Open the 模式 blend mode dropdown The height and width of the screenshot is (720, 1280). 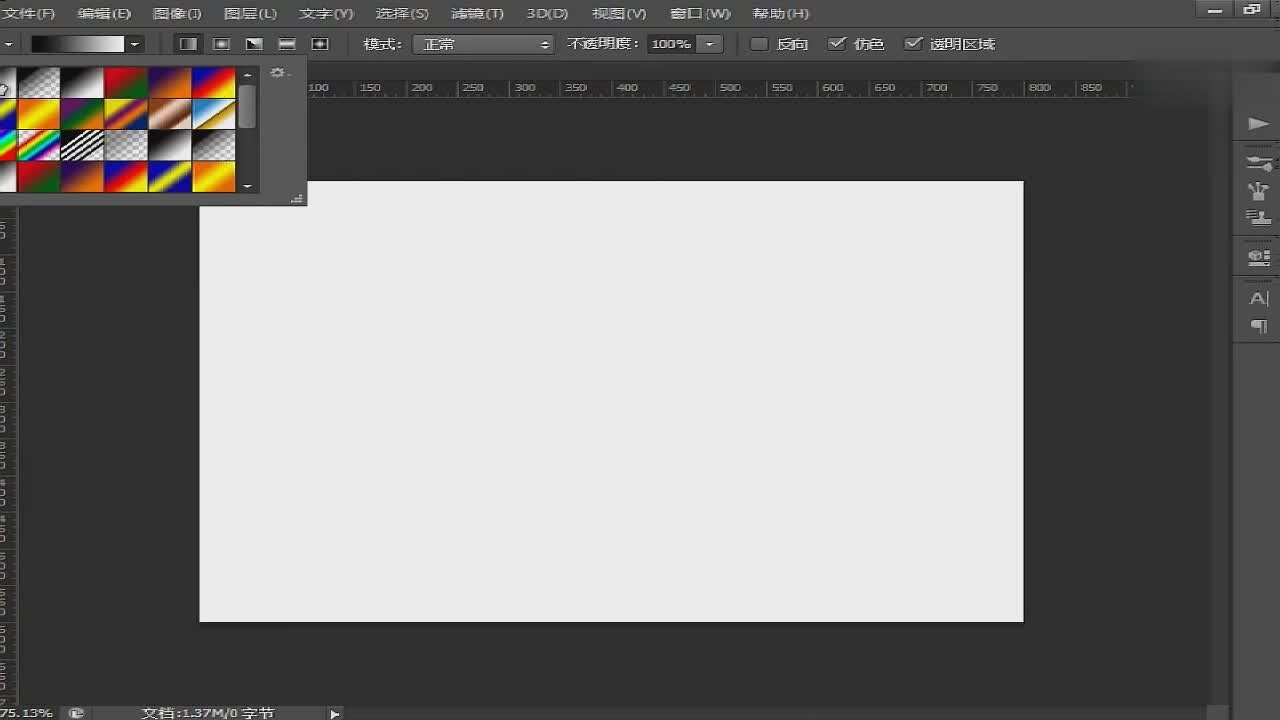482,44
